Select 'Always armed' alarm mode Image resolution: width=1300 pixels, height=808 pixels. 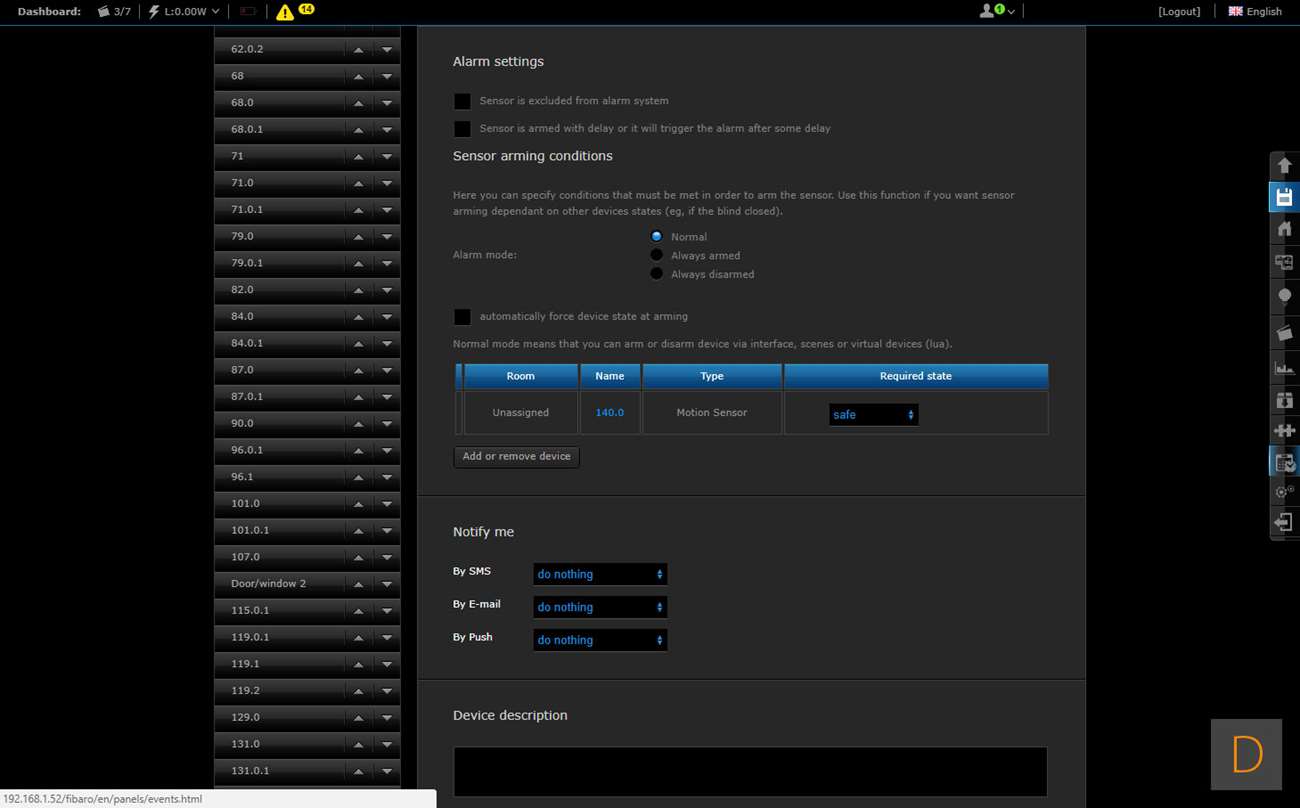[656, 255]
